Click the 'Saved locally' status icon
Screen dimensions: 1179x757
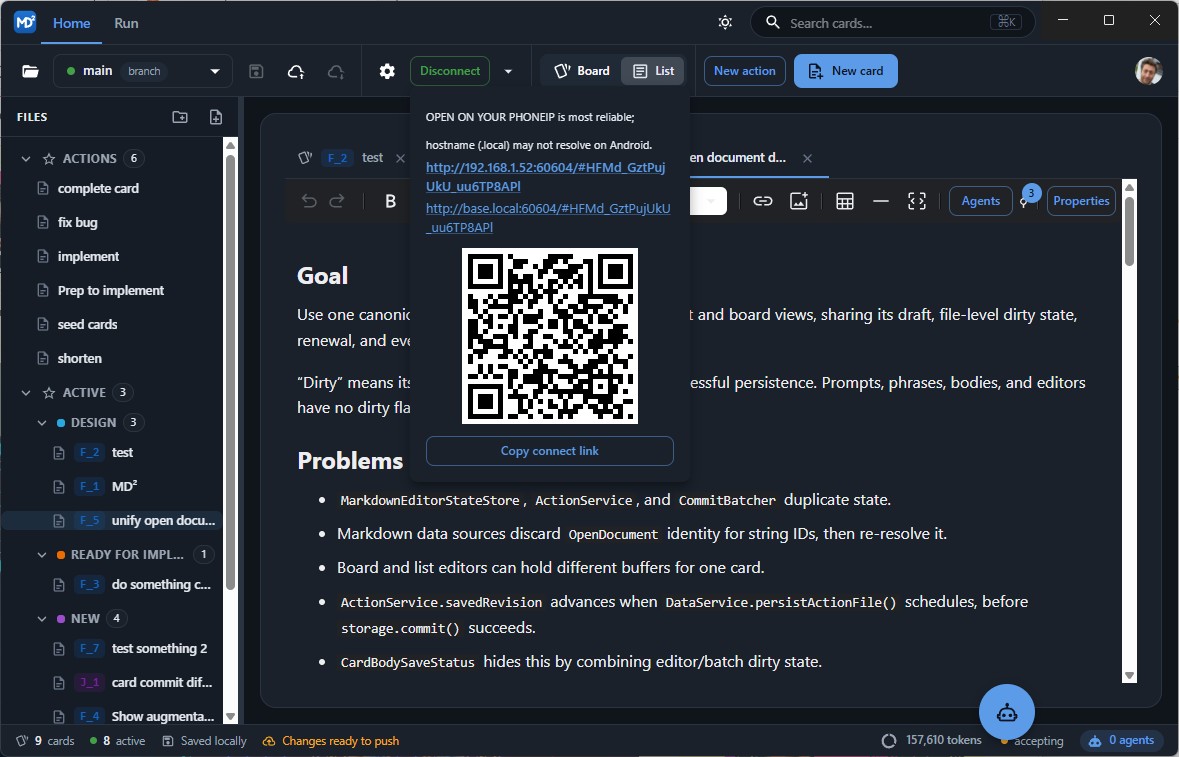tap(168, 740)
